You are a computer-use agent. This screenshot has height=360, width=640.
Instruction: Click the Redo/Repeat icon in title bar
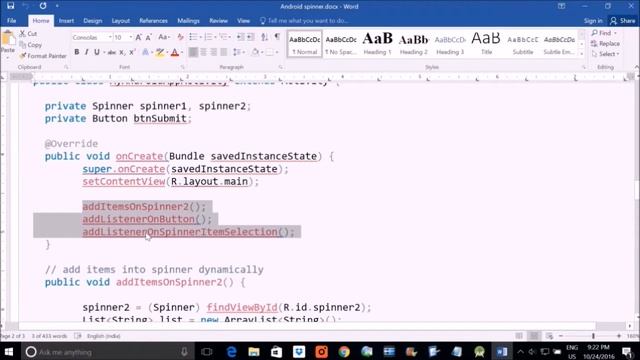[43, 6]
